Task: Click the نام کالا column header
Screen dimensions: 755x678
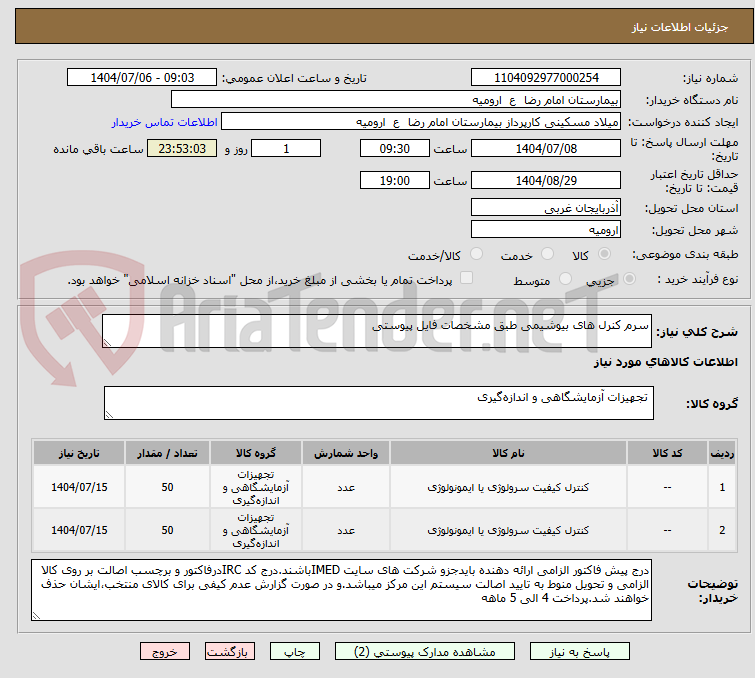Action: click(508, 453)
